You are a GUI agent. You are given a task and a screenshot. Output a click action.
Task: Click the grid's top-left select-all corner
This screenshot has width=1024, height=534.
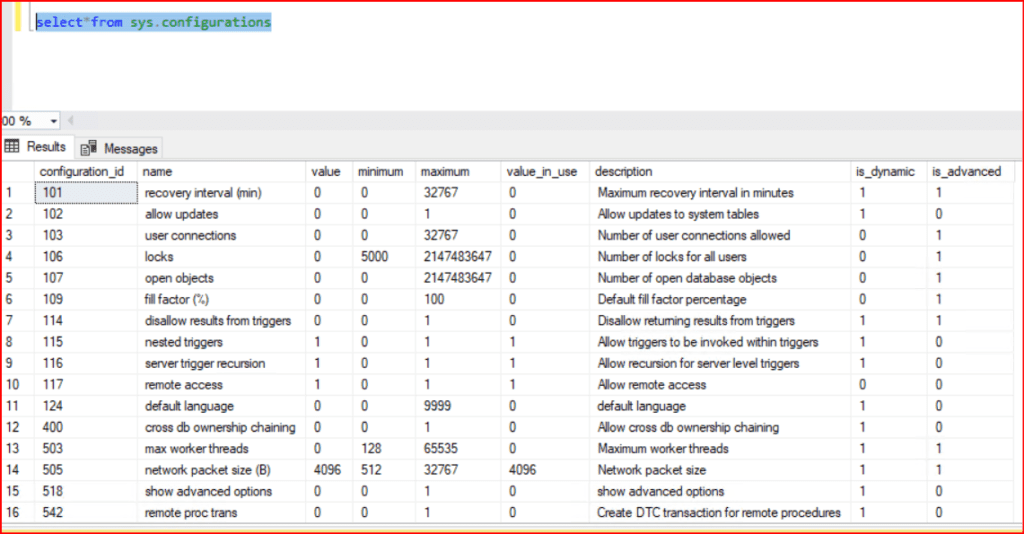[17, 171]
